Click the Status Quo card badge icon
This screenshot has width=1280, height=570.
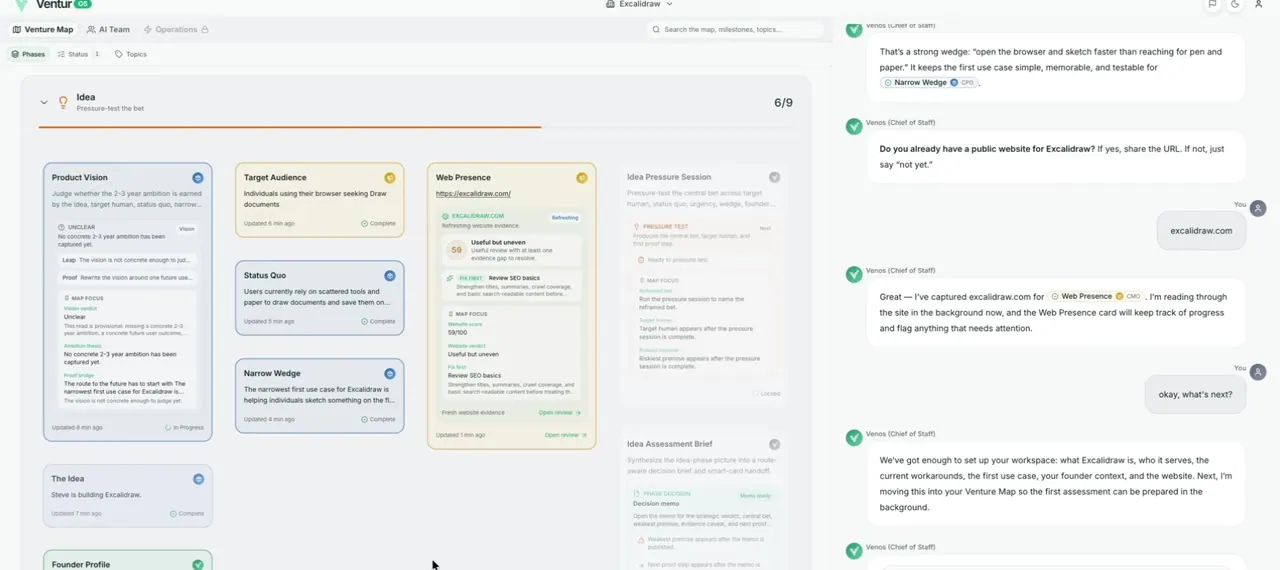[x=390, y=276]
